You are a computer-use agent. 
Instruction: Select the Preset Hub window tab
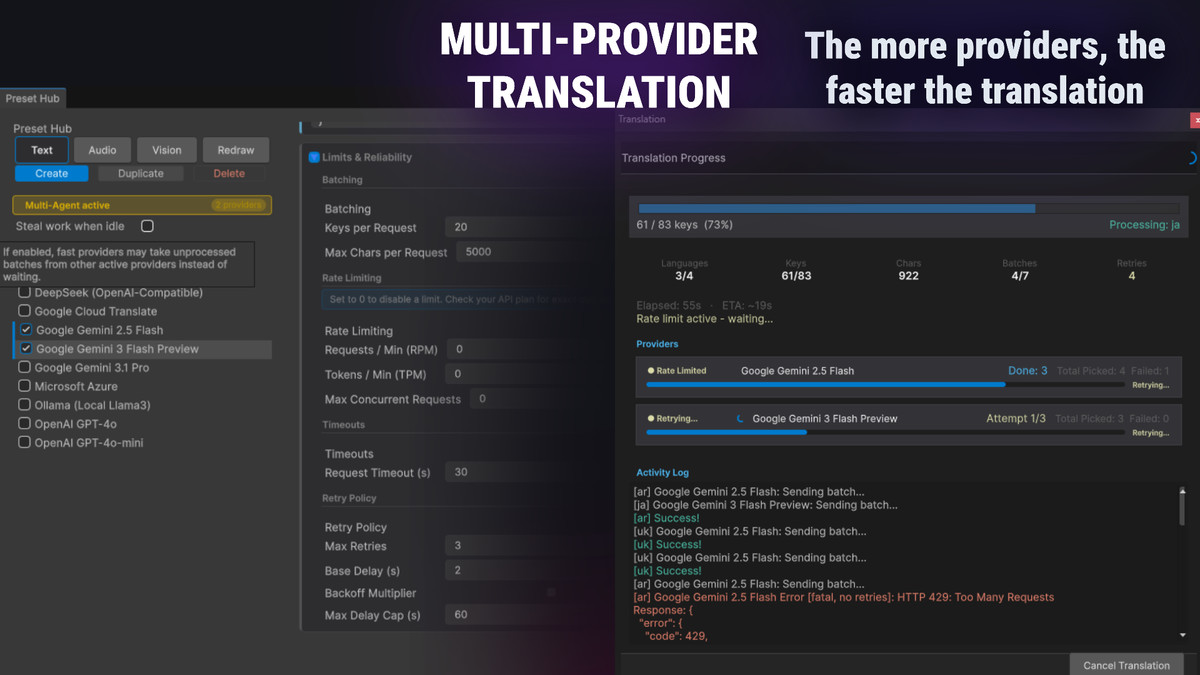click(33, 98)
